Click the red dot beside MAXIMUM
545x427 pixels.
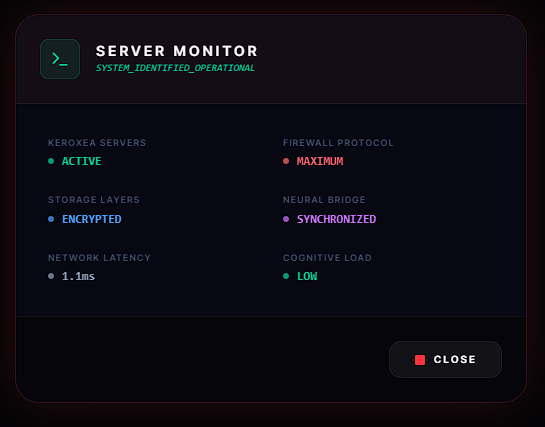point(286,161)
